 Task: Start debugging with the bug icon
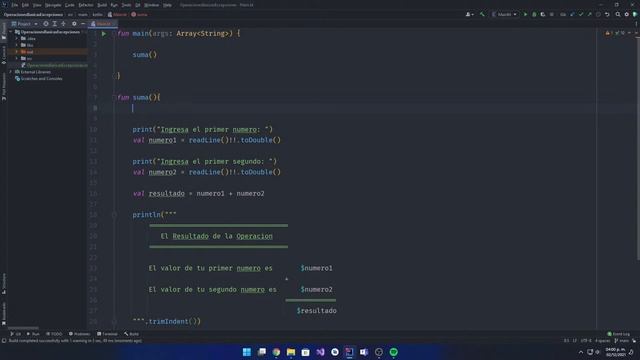pyautogui.click(x=534, y=14)
